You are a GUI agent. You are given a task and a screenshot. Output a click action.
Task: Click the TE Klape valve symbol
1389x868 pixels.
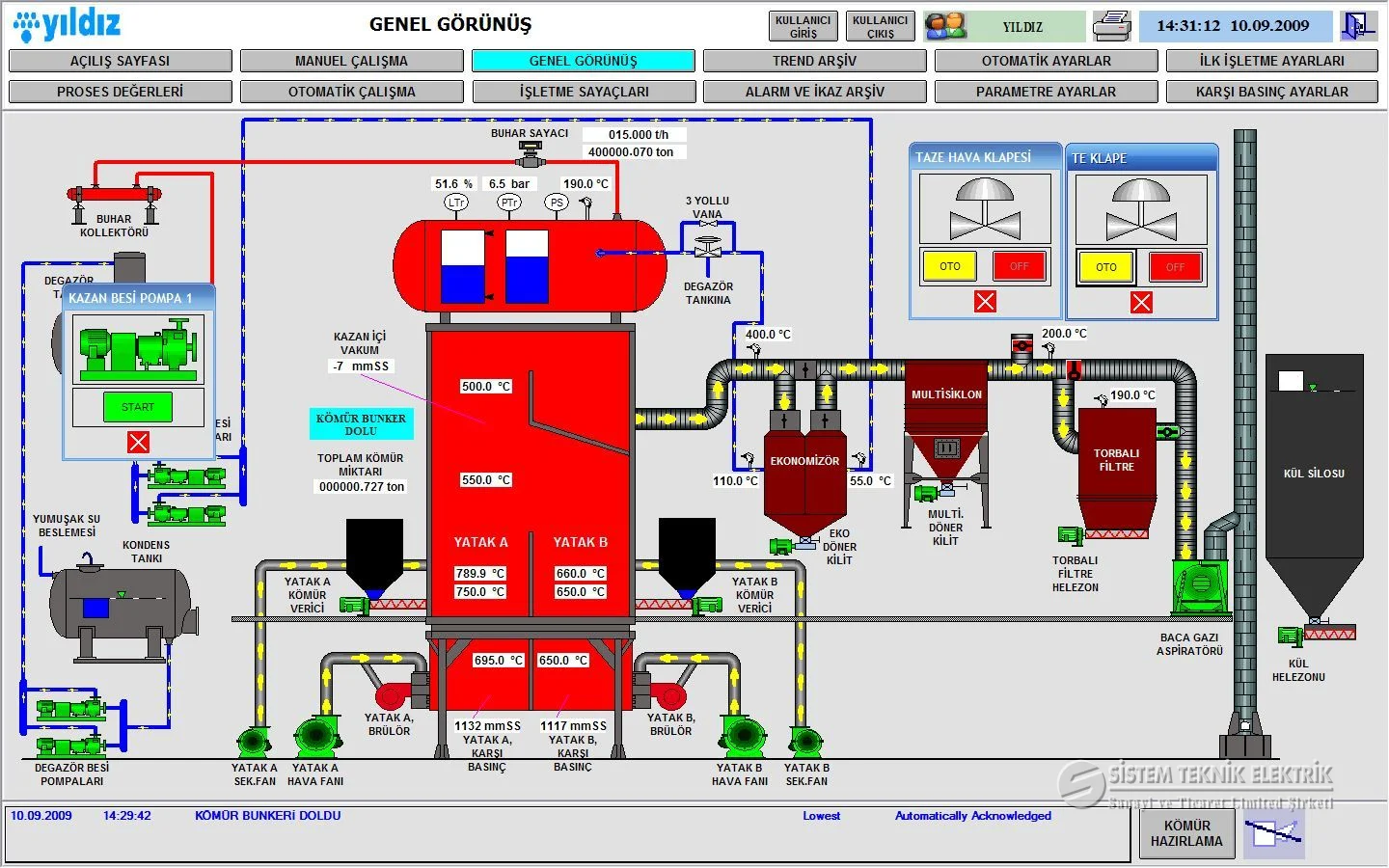click(x=1141, y=209)
